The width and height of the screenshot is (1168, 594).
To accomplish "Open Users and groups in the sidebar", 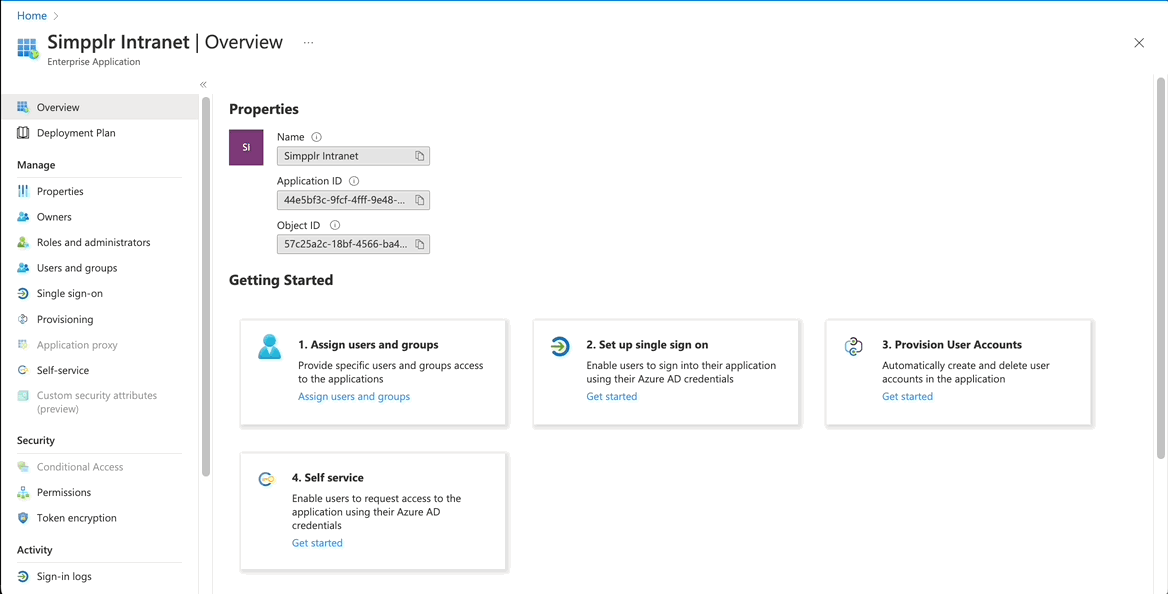I will coord(77,268).
